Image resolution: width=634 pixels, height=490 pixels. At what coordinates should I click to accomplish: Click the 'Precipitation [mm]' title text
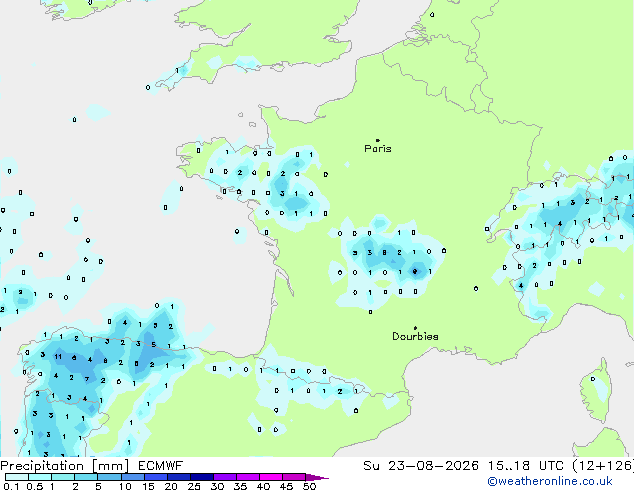[65, 466]
